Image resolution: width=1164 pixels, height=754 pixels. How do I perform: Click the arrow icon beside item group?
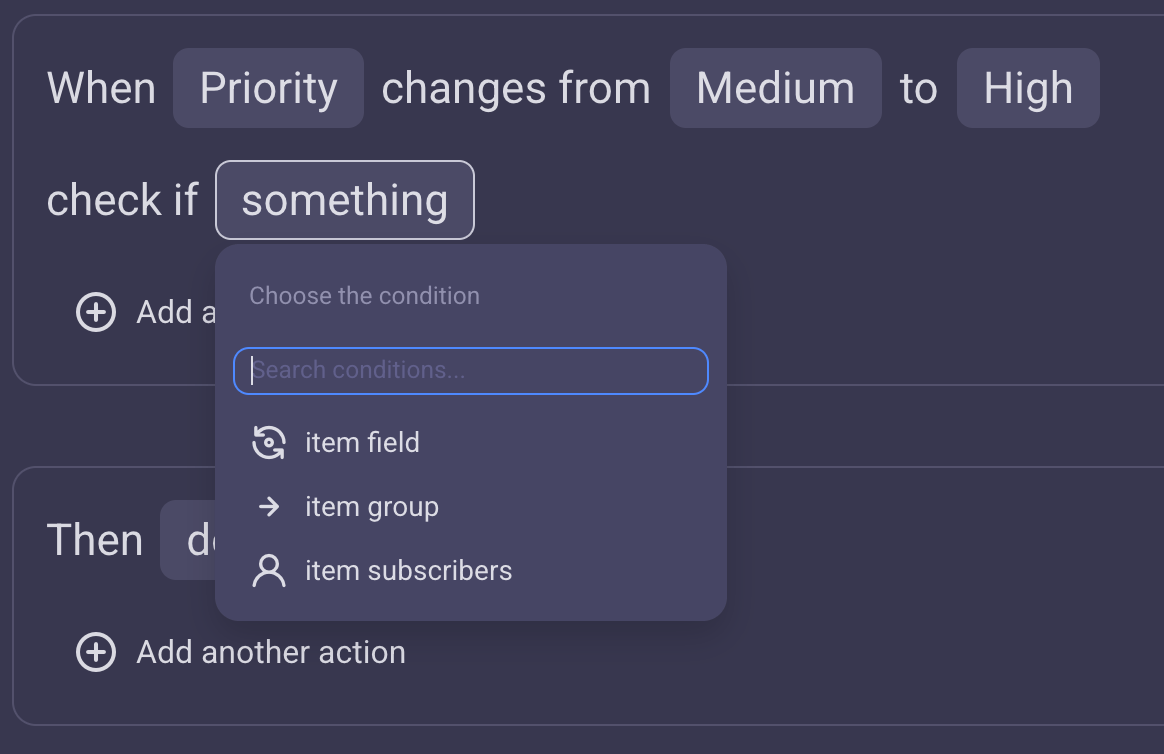pyautogui.click(x=269, y=507)
